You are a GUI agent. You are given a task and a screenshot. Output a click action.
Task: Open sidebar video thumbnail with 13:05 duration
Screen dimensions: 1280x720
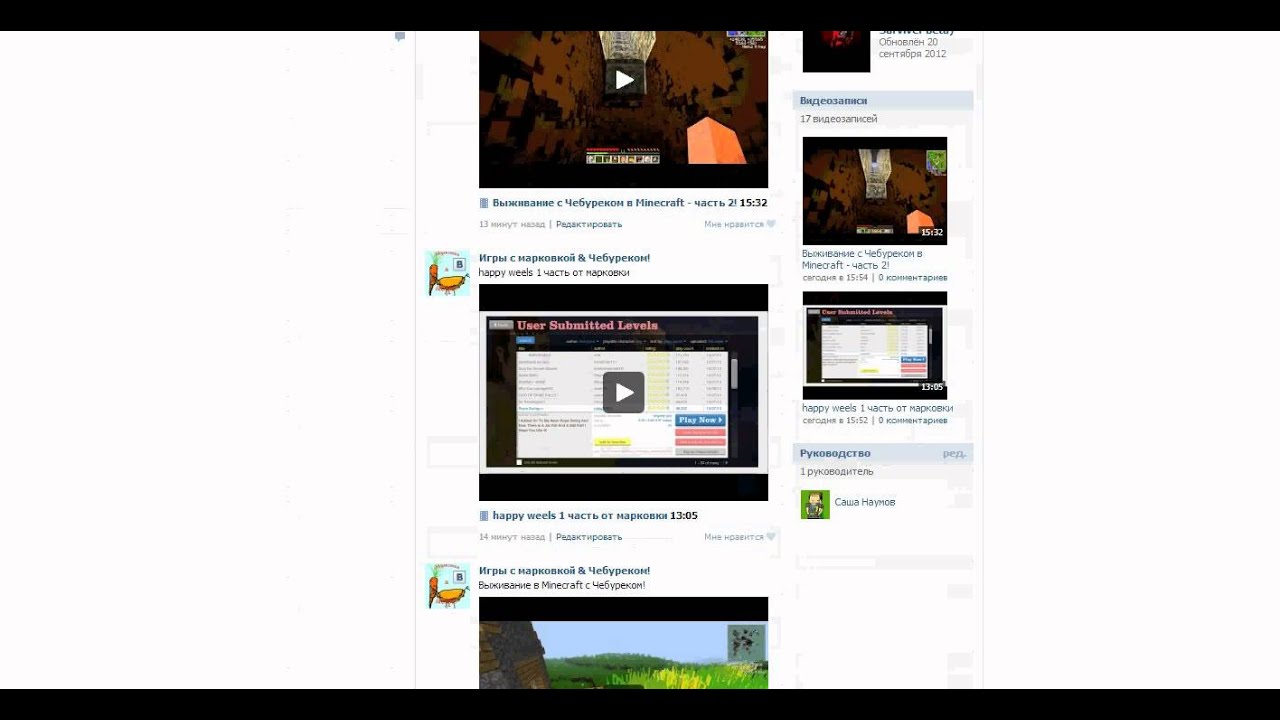(x=875, y=345)
